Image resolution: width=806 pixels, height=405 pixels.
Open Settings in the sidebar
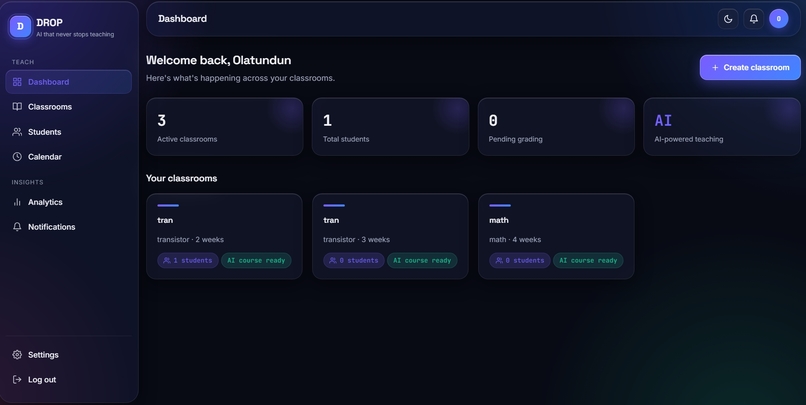[x=68, y=355]
